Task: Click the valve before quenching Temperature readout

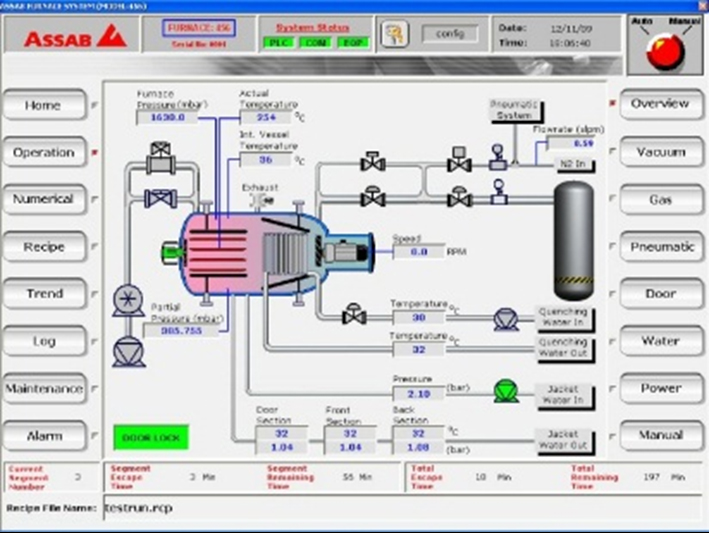Action: click(x=353, y=316)
